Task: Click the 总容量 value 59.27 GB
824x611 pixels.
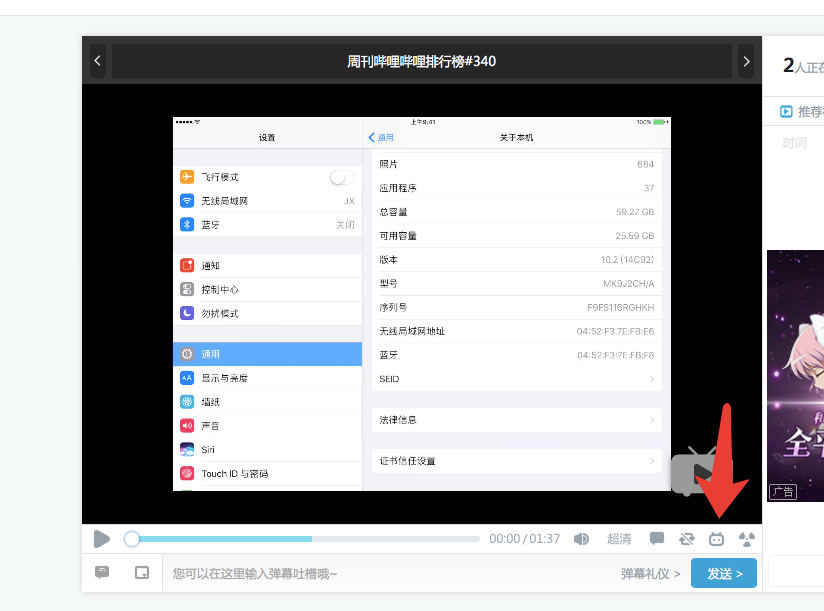Action: point(635,212)
